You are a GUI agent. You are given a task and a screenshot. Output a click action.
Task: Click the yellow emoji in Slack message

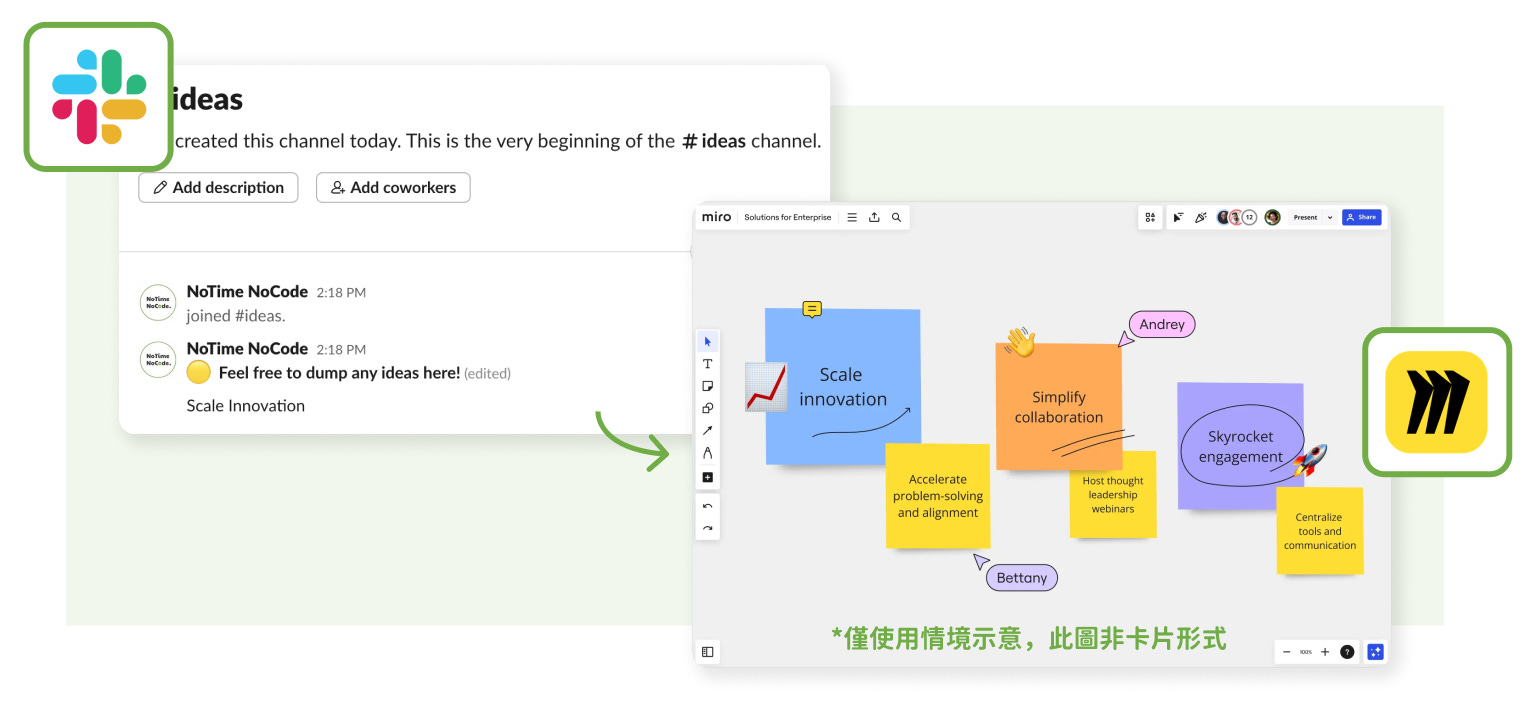click(x=199, y=373)
